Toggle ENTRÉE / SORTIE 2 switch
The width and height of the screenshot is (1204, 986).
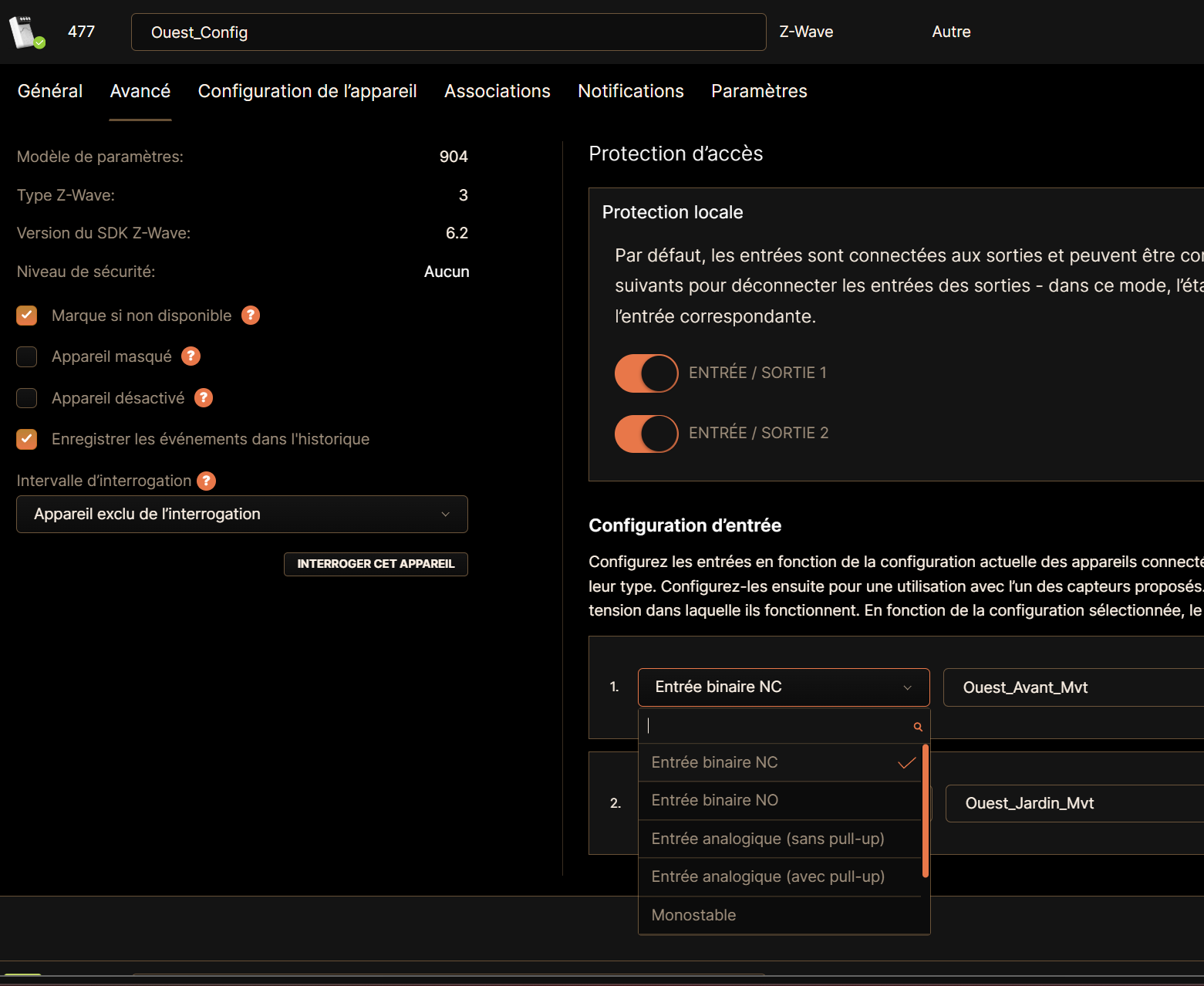point(646,434)
